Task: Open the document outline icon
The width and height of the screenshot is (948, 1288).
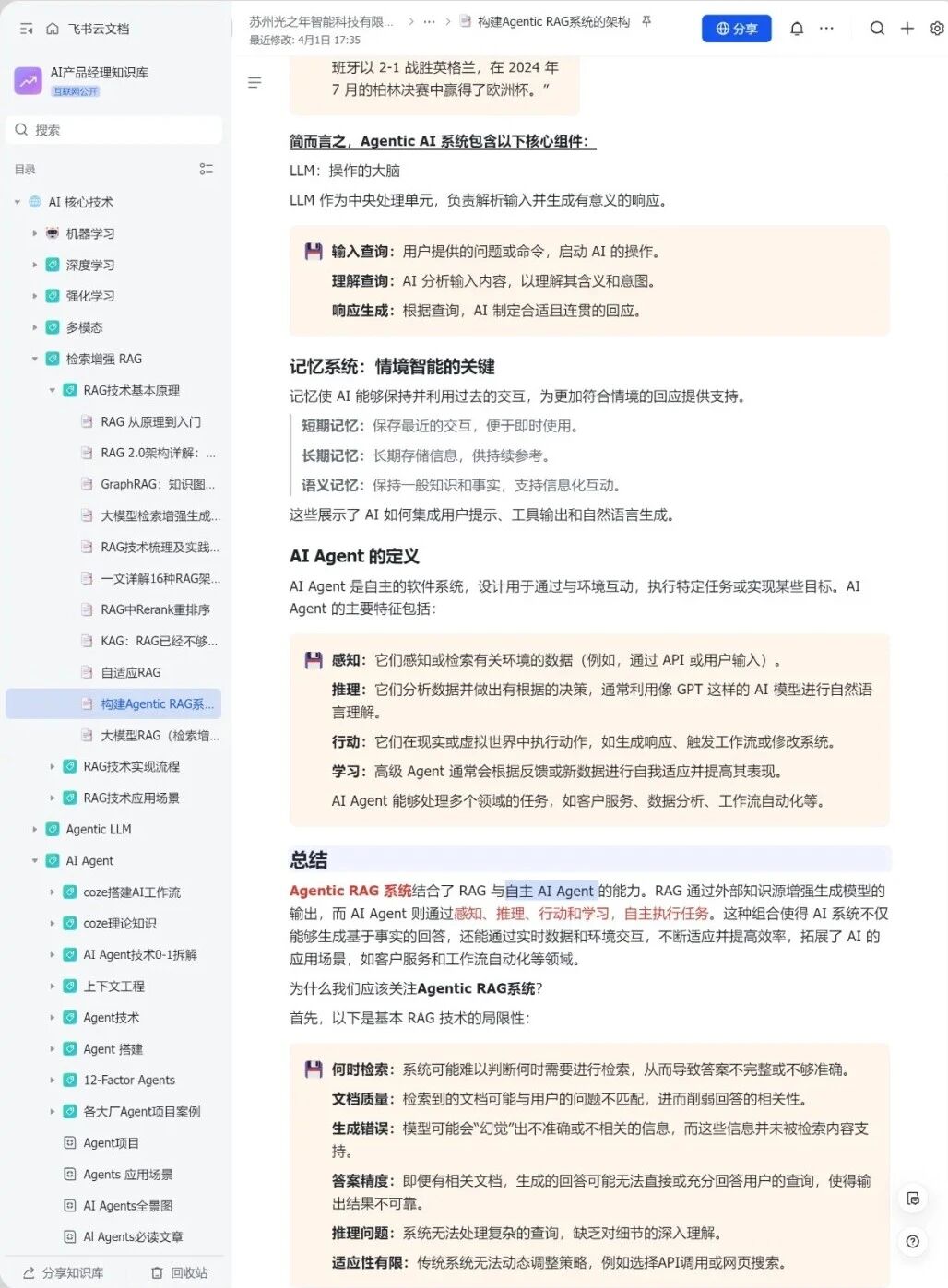Action: click(255, 82)
